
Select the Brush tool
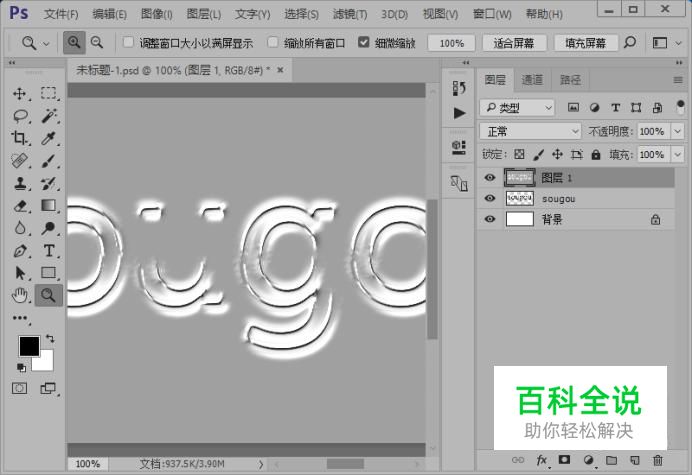49,161
